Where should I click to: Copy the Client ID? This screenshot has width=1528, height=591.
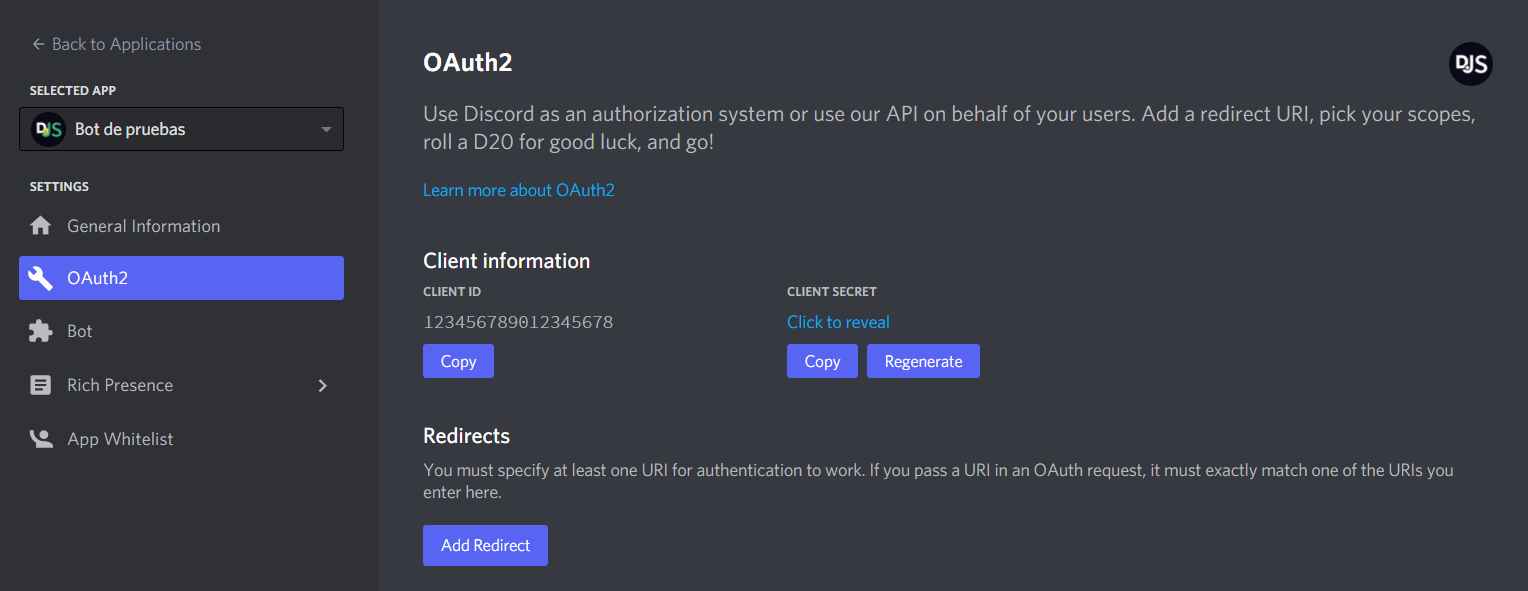click(458, 360)
